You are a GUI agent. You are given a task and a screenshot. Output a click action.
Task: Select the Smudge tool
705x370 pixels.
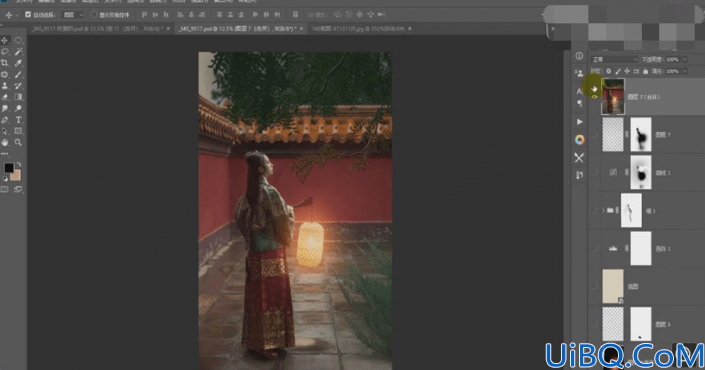coord(5,108)
